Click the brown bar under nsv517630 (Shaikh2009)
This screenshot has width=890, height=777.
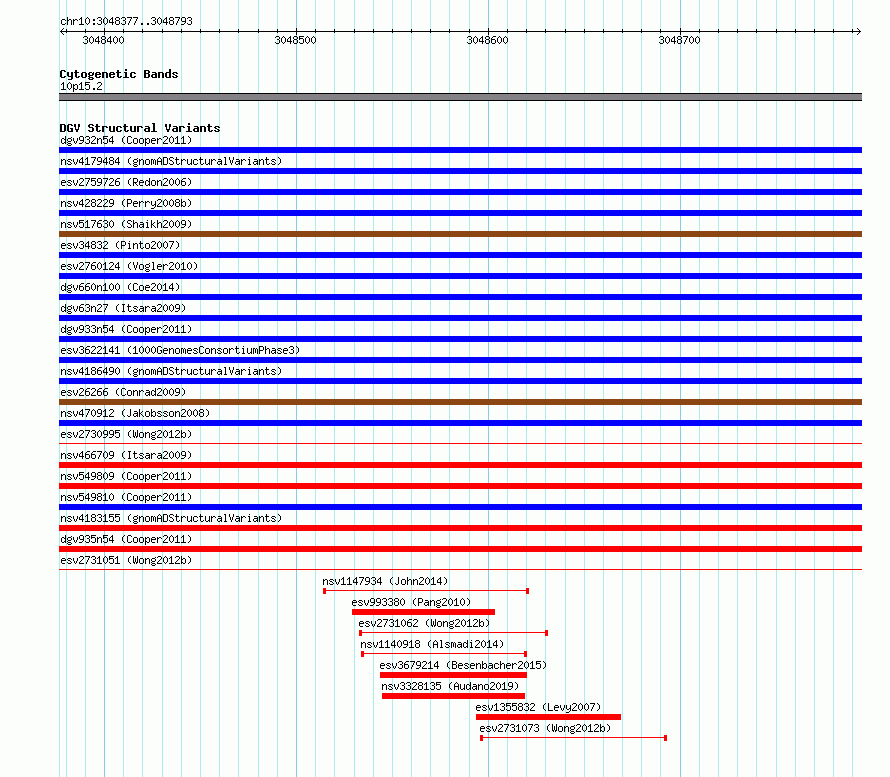click(460, 234)
